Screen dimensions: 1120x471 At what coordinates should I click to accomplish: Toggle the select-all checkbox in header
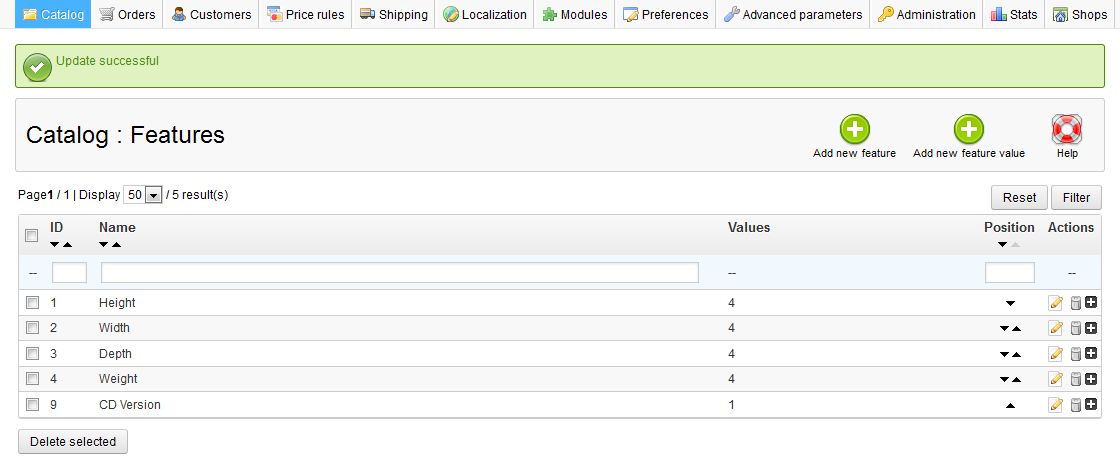pos(32,236)
